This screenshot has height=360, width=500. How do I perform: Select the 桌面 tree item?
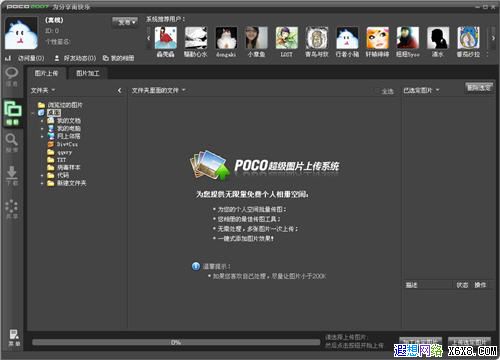(54, 113)
